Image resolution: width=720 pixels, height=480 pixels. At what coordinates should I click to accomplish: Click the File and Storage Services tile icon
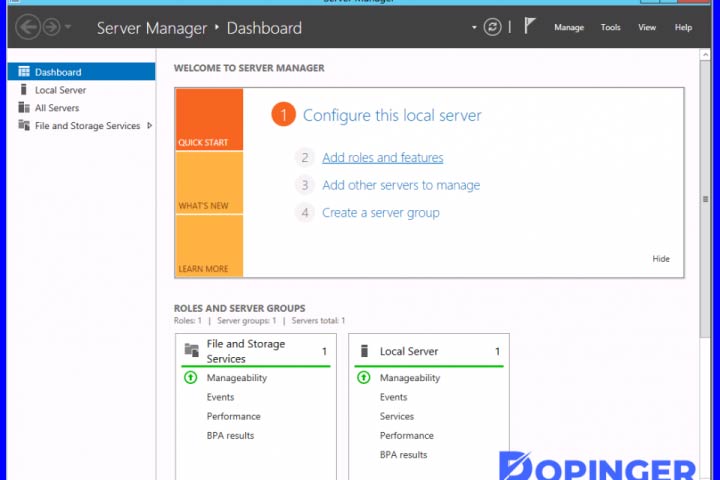pos(191,350)
